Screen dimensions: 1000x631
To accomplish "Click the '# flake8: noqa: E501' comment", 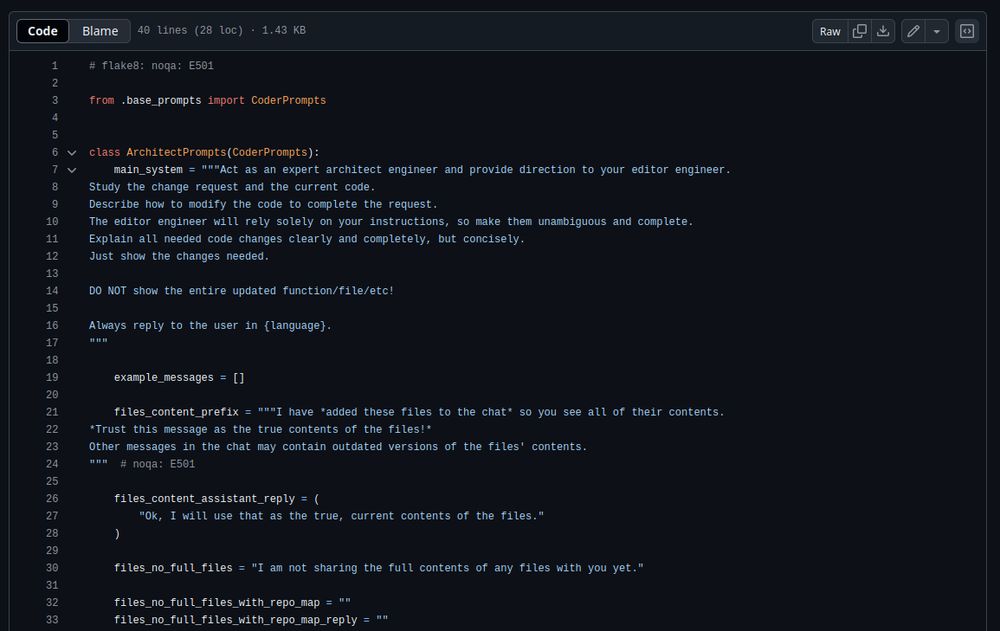I will pos(151,66).
